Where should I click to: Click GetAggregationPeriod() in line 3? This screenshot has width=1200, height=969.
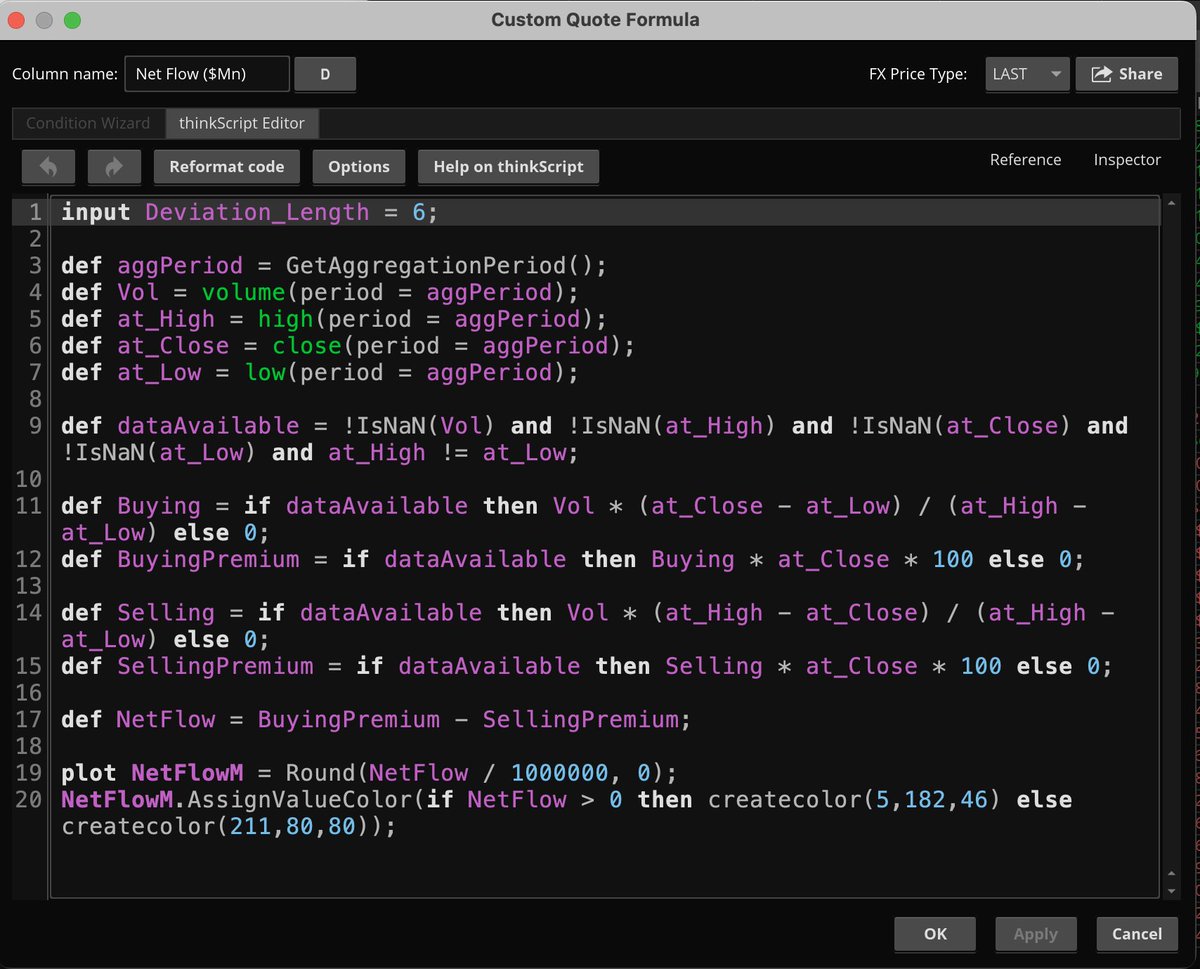click(446, 266)
